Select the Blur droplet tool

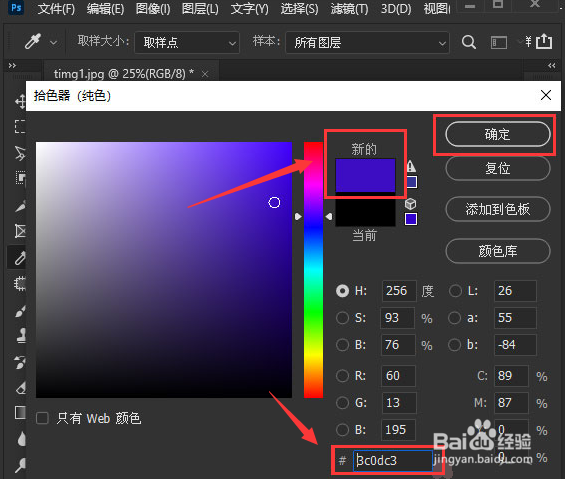pos(21,439)
